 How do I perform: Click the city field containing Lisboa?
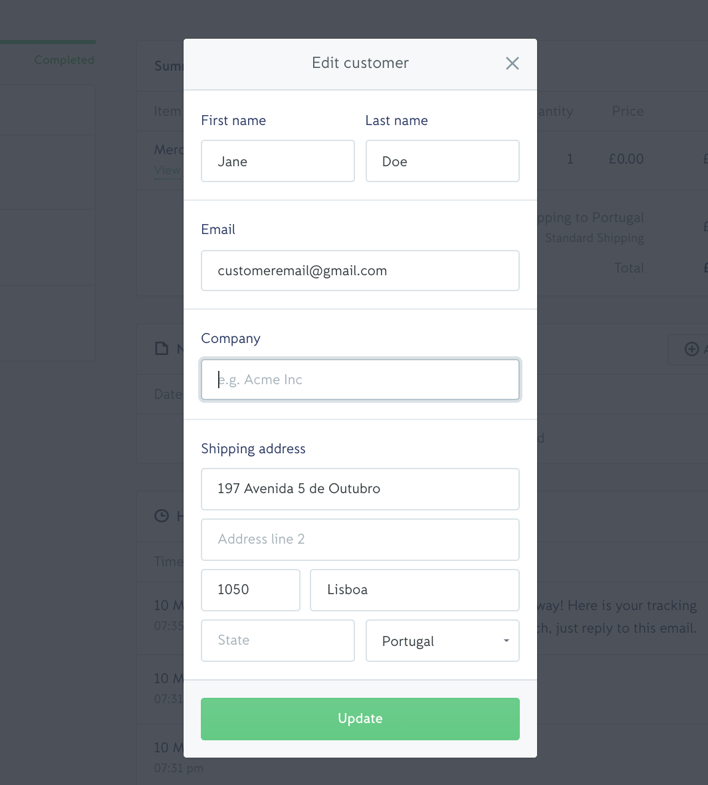[415, 590]
